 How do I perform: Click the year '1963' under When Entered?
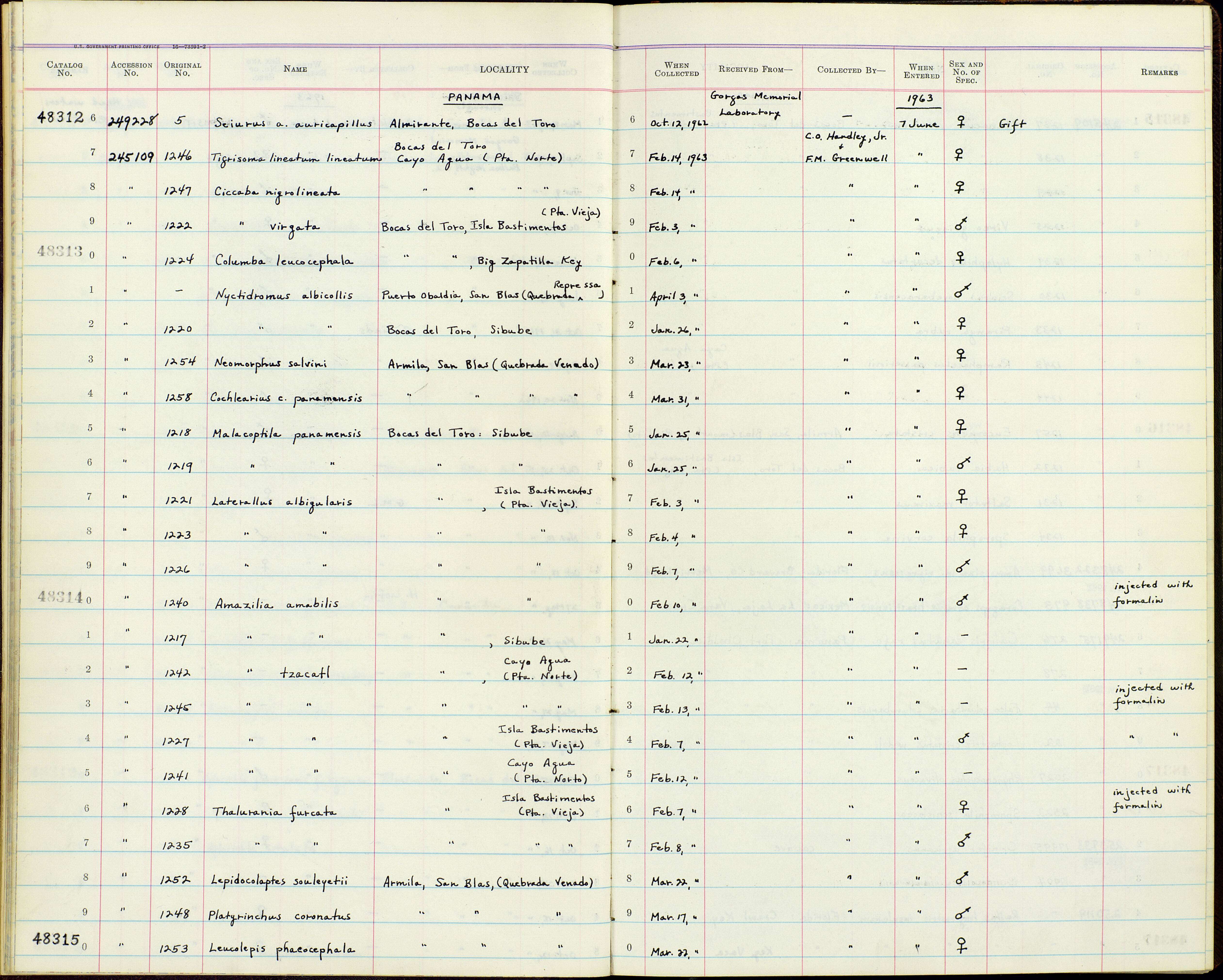[x=921, y=99]
